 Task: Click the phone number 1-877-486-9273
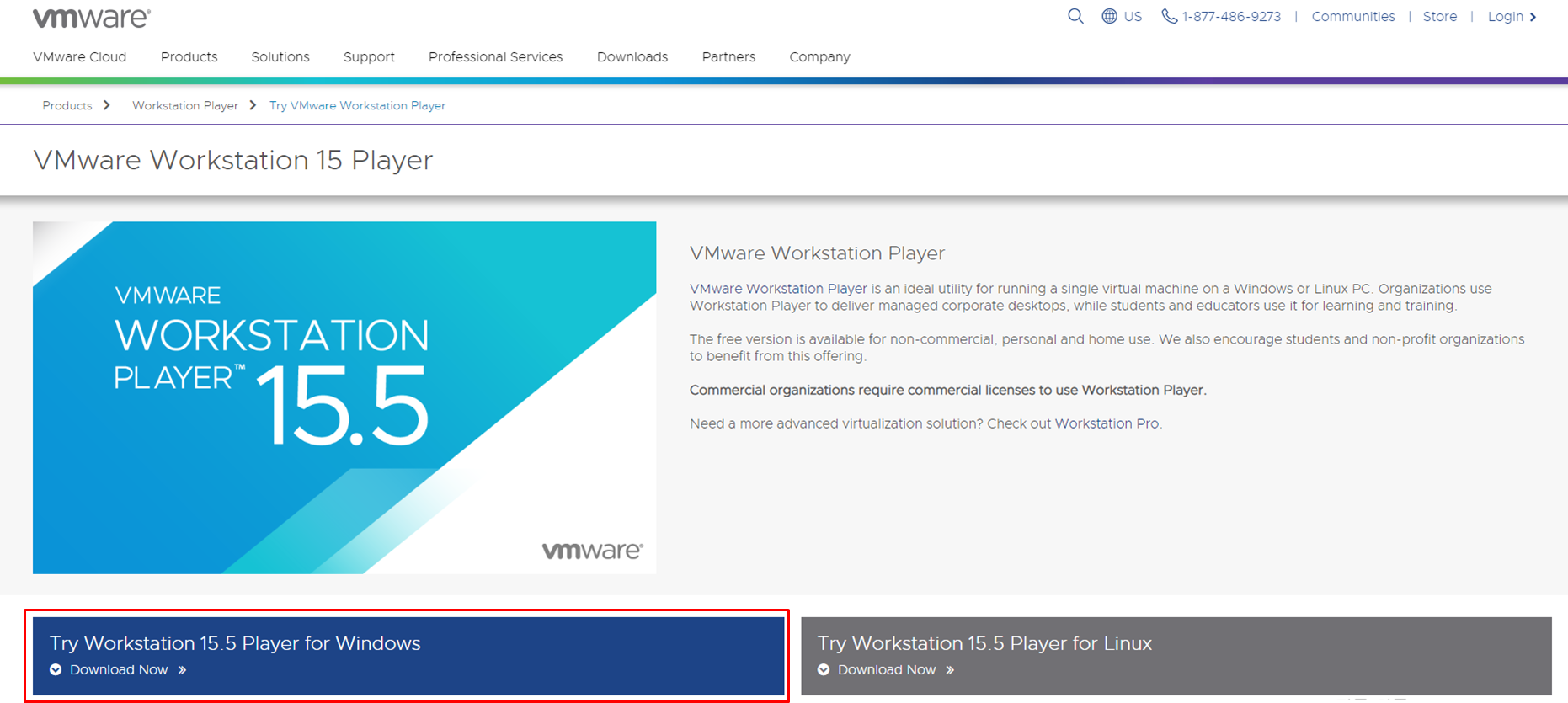click(x=1231, y=17)
